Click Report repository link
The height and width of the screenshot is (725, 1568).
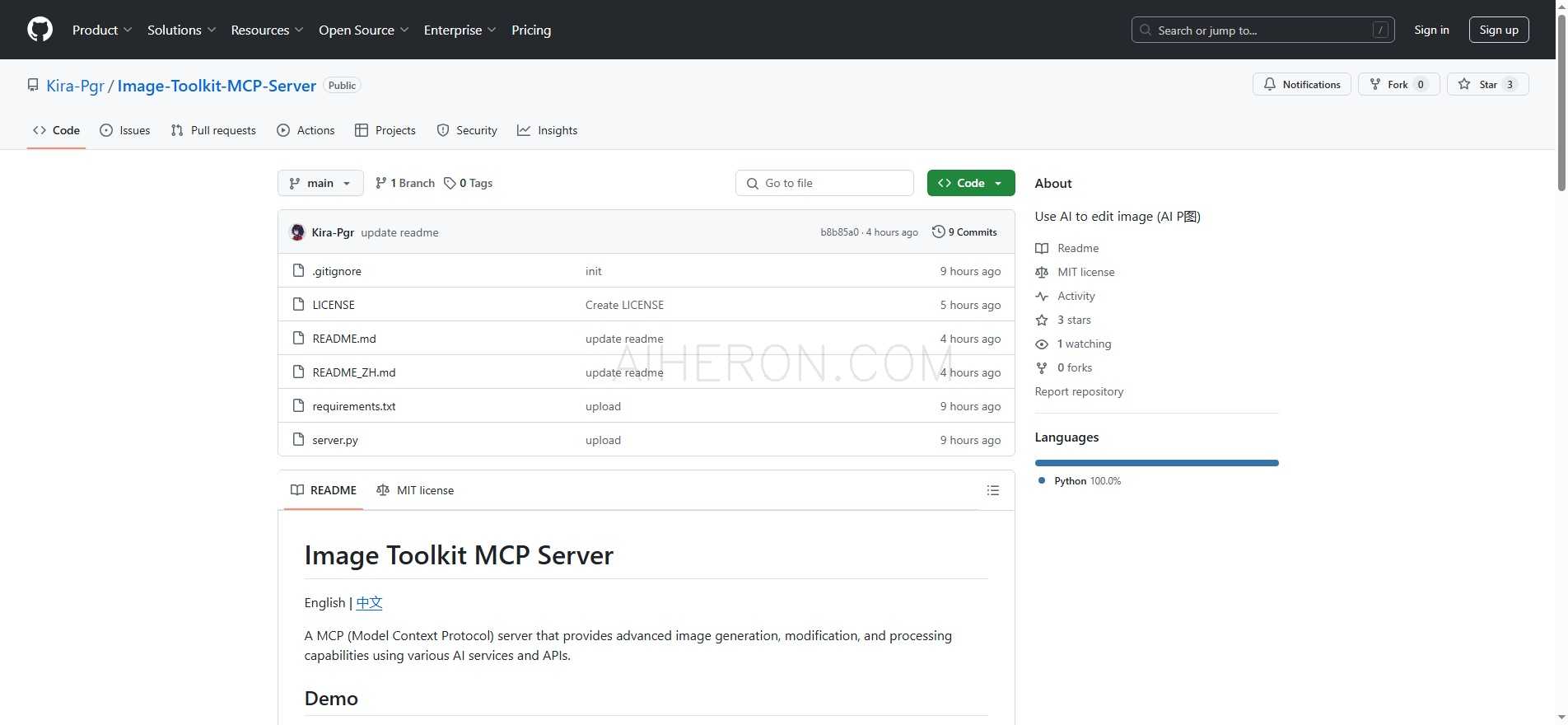pyautogui.click(x=1079, y=391)
